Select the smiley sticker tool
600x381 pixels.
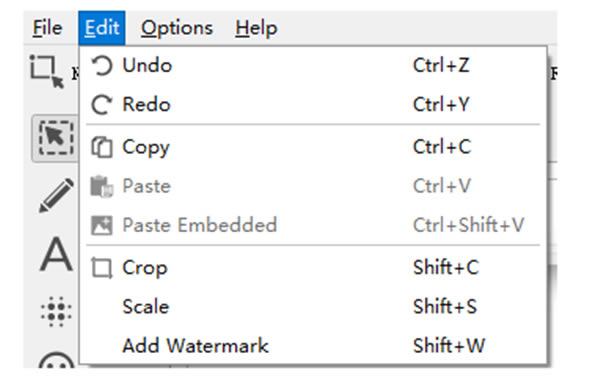56,360
